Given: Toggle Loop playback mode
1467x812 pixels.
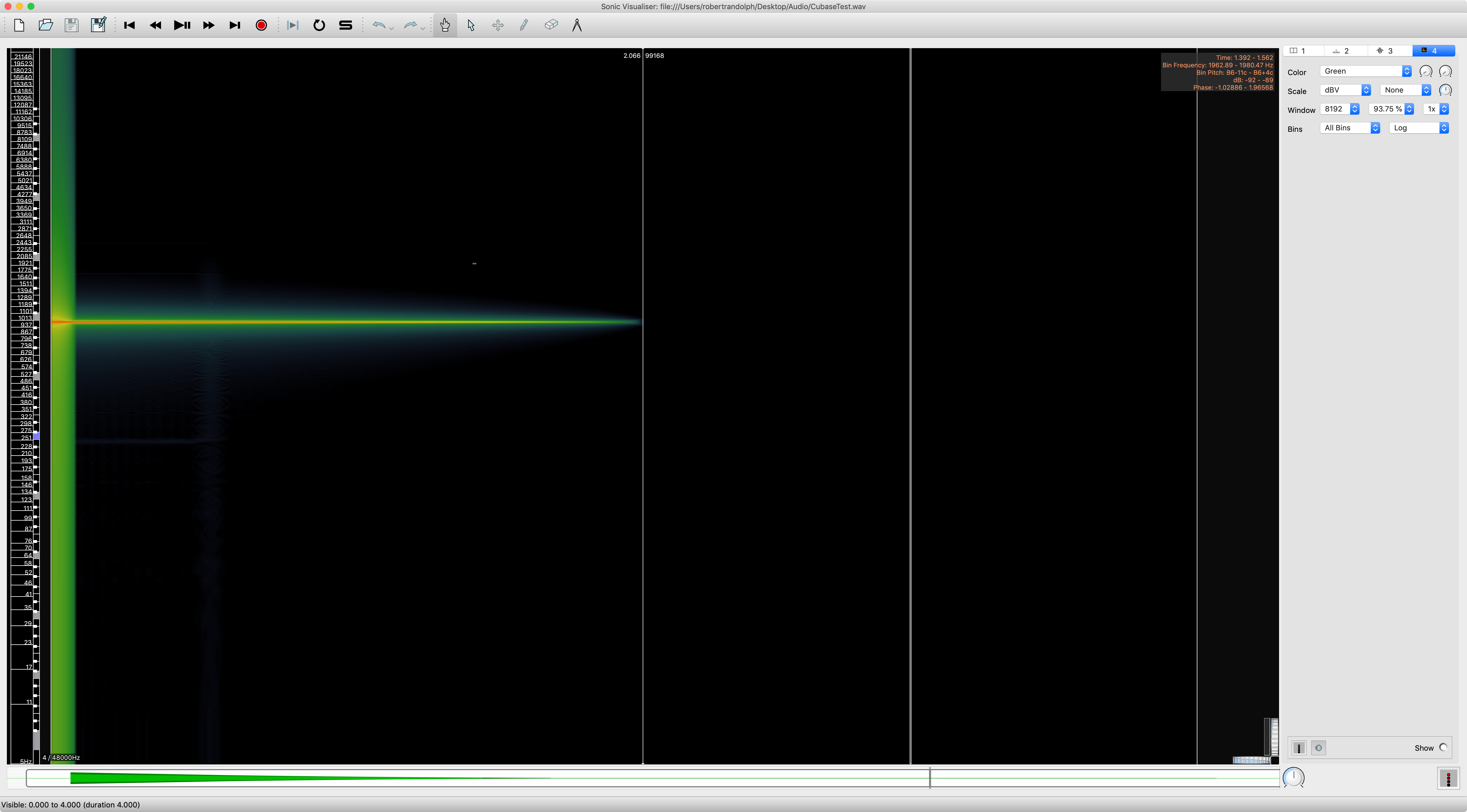Looking at the screenshot, I should [319, 25].
